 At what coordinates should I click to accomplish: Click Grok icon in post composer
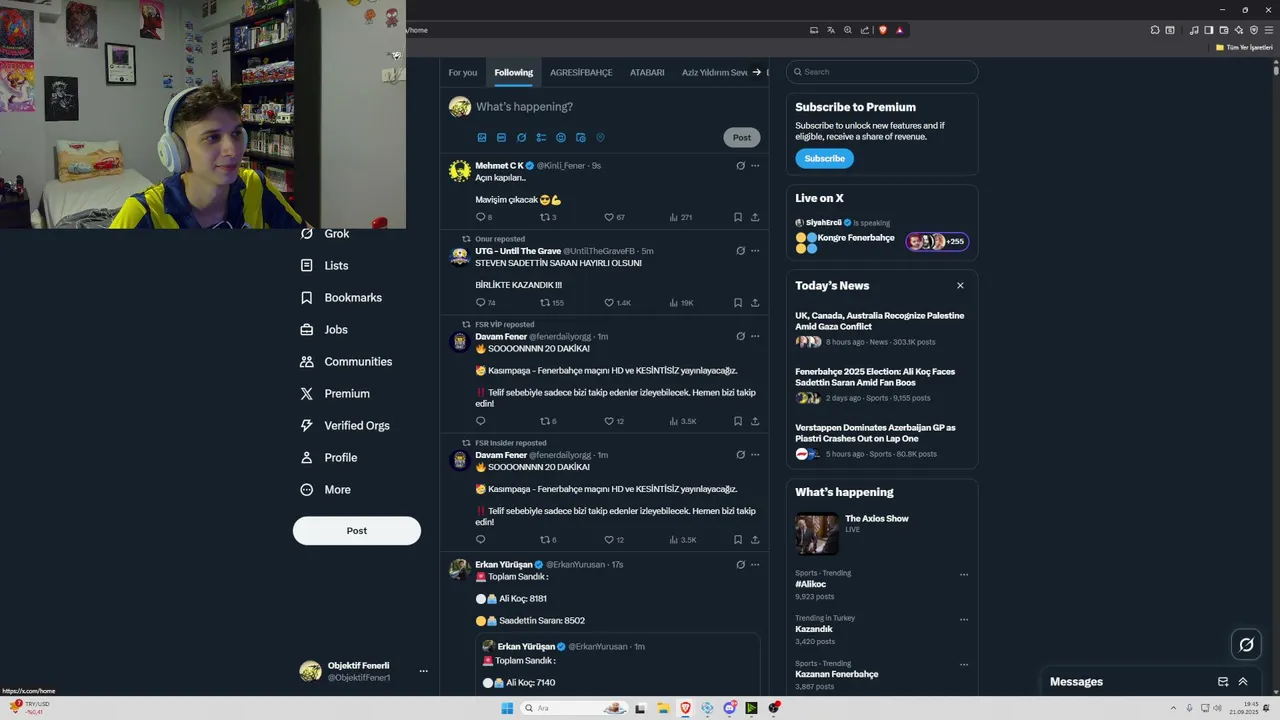[x=521, y=138]
